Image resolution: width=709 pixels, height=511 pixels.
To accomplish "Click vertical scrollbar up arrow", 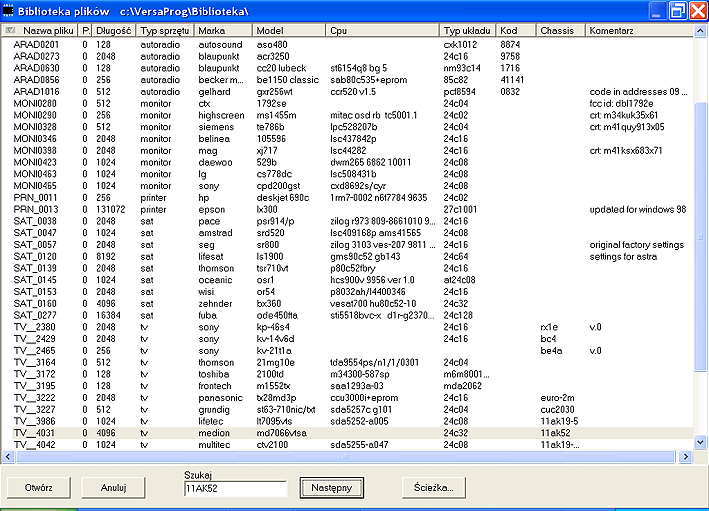I will [700, 31].
